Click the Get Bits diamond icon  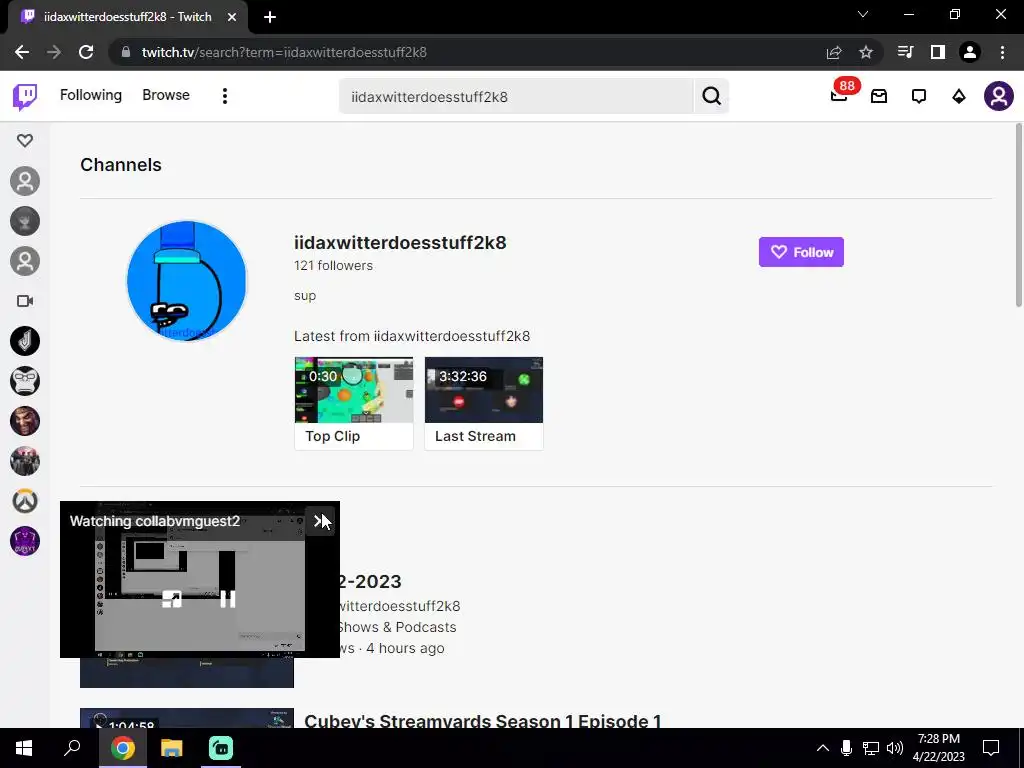(959, 97)
